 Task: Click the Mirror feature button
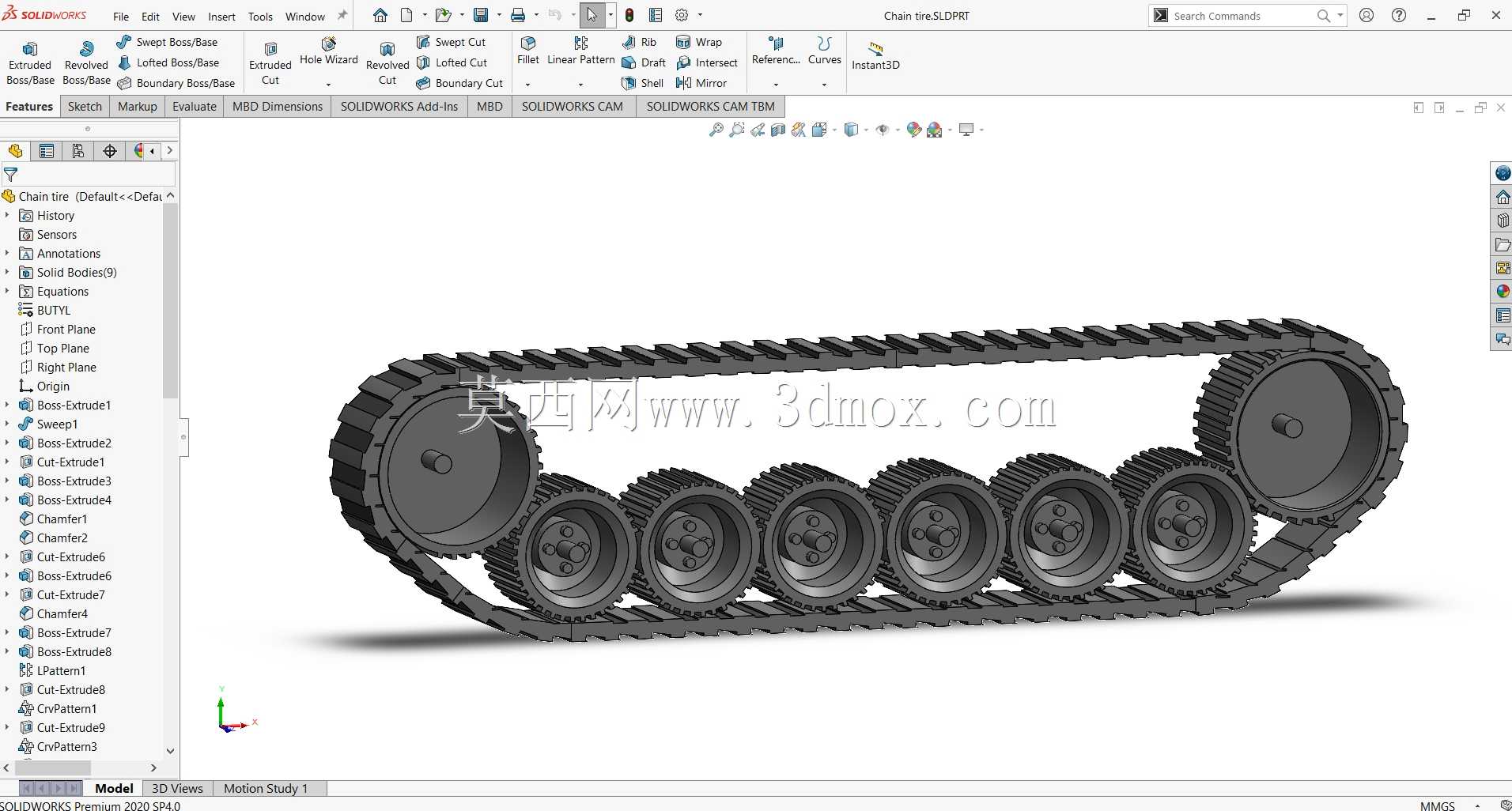(701, 83)
